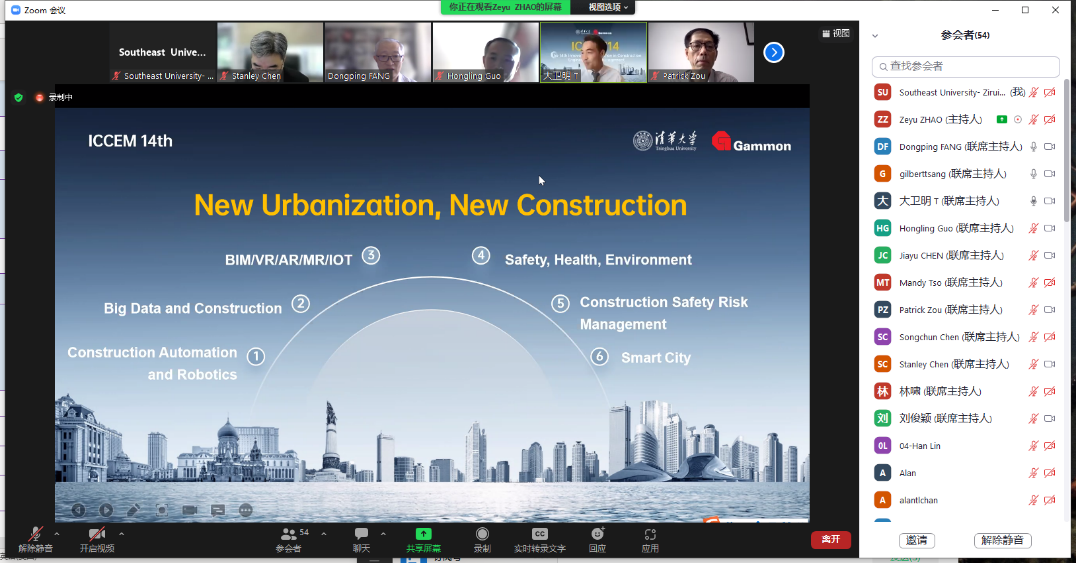Click camera icon for Dongping FANG
The height and width of the screenshot is (563, 1076).
point(1049,146)
